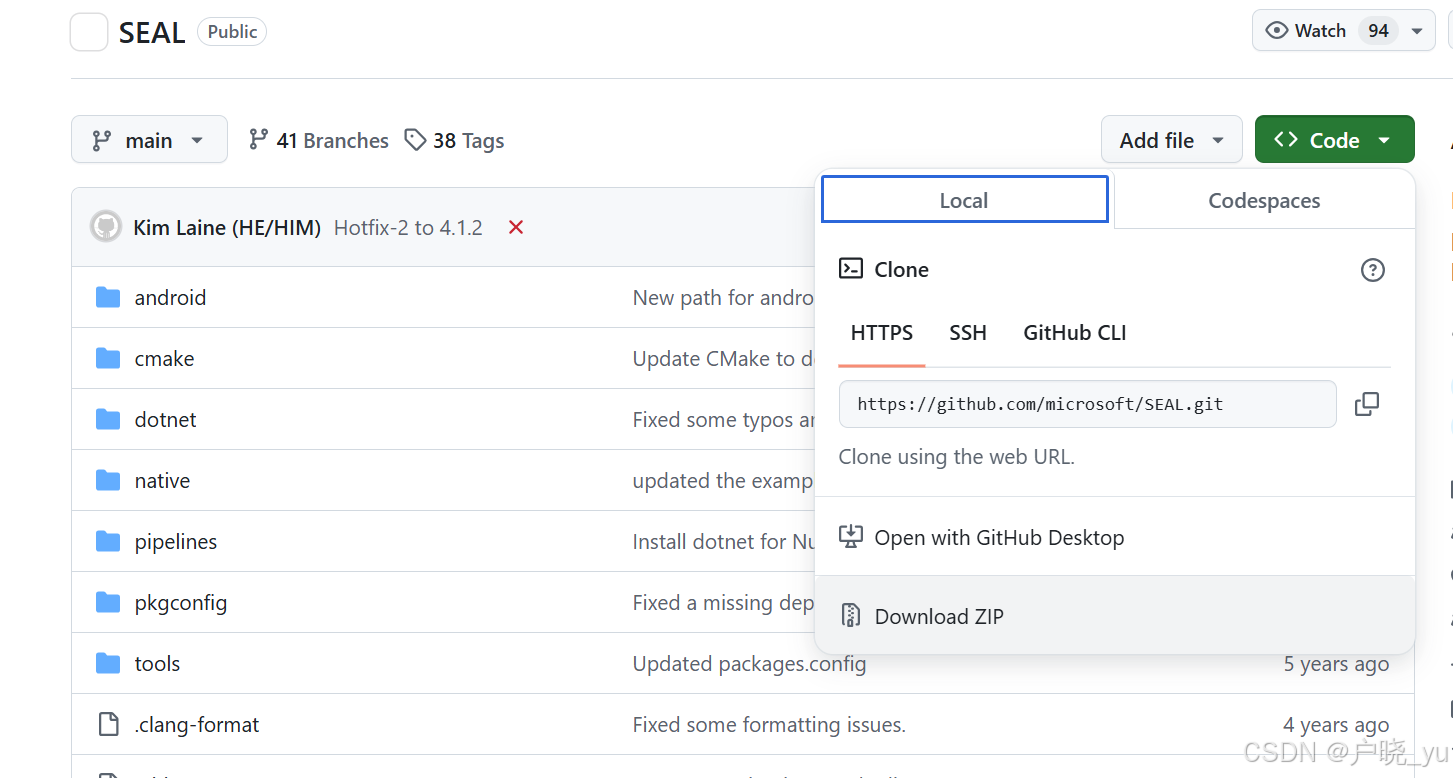The width and height of the screenshot is (1453, 778).
Task: Click the GitHub Desktop download icon
Action: point(851,537)
